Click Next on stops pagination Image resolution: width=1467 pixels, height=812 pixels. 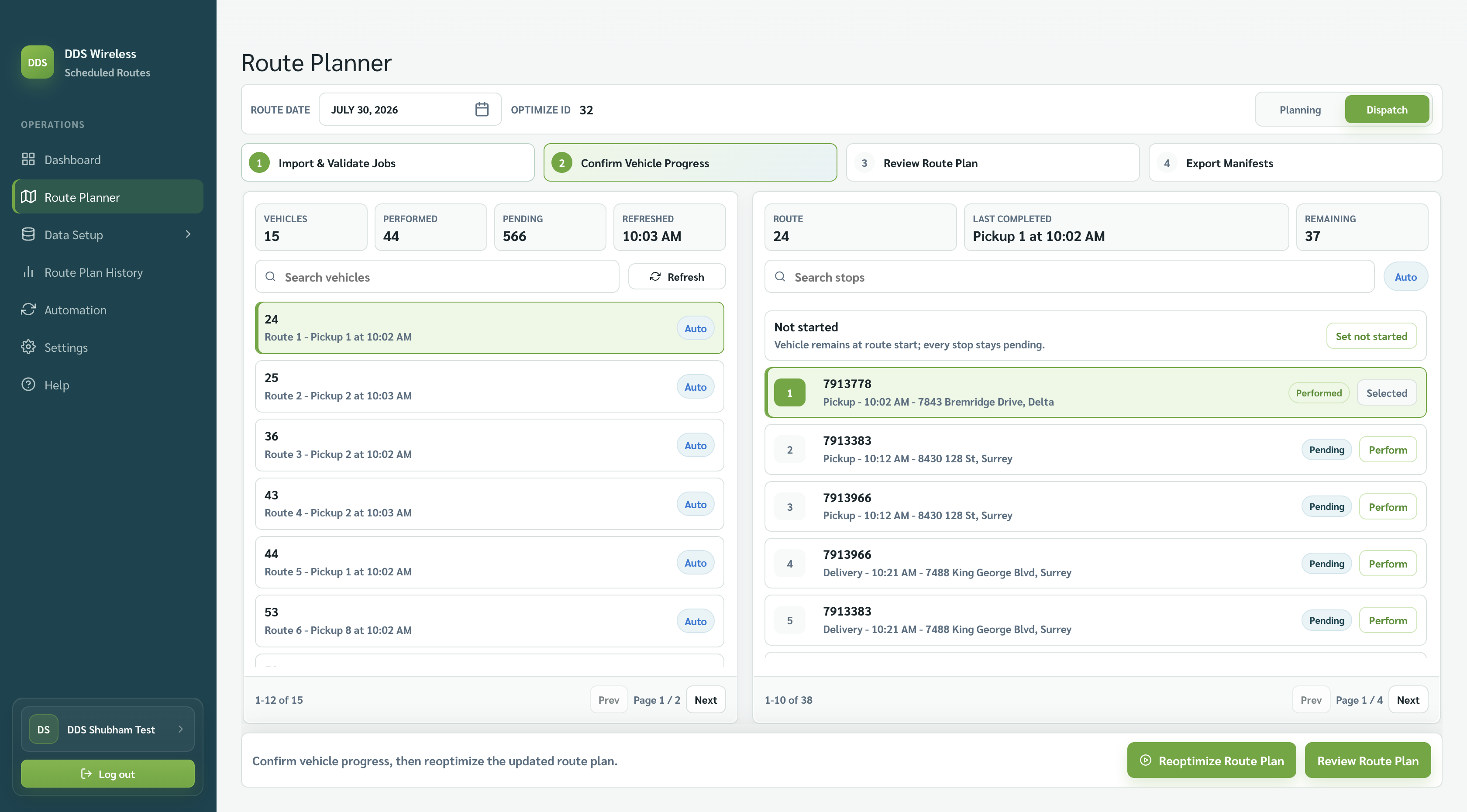pos(1408,700)
